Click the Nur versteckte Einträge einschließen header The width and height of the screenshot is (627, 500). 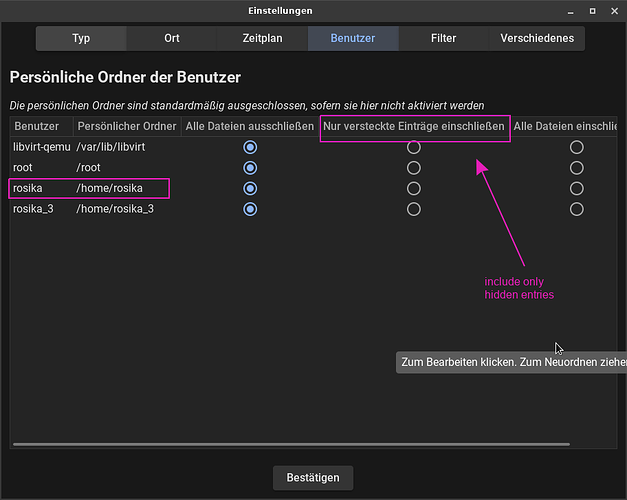pyautogui.click(x=414, y=127)
